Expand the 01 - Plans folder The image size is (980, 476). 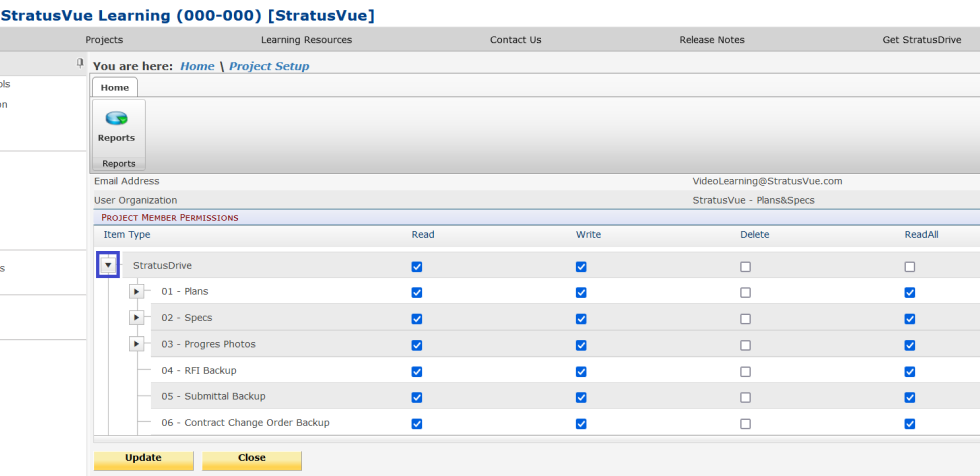136,292
